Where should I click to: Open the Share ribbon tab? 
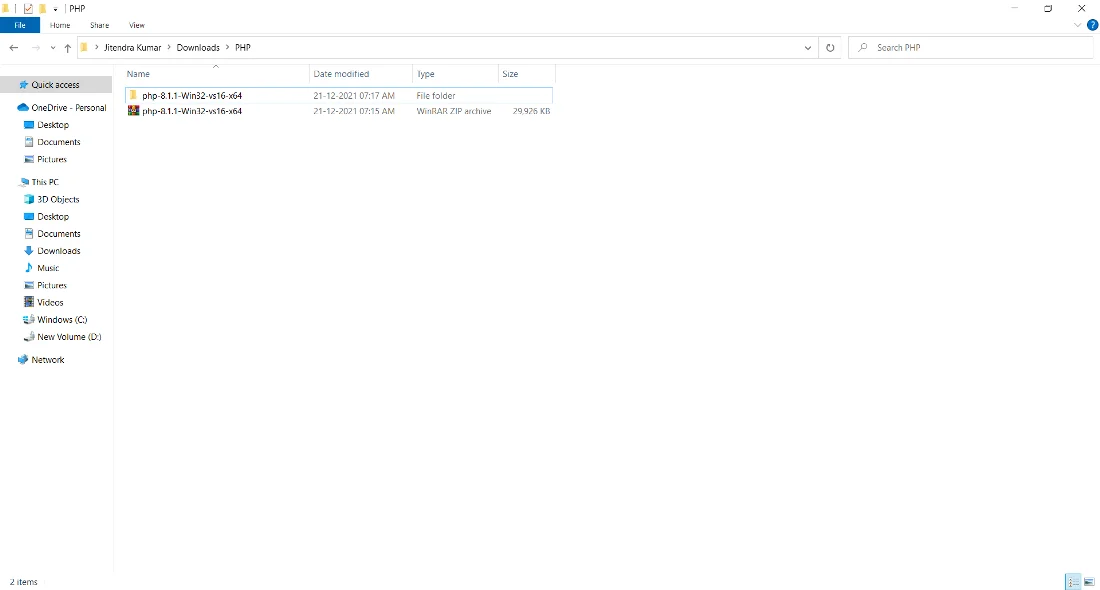coord(100,25)
